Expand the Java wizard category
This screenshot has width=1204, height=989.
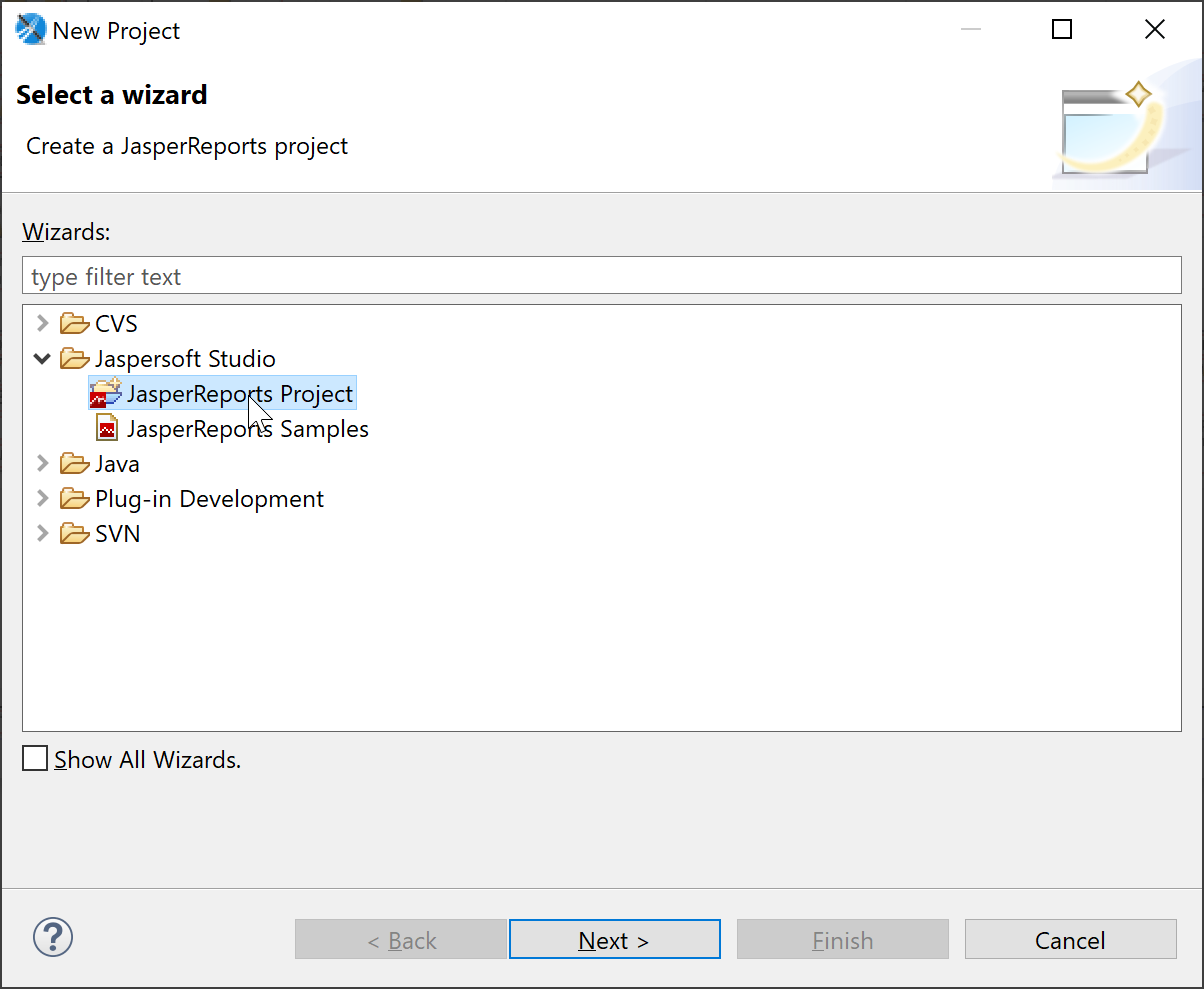click(x=42, y=464)
